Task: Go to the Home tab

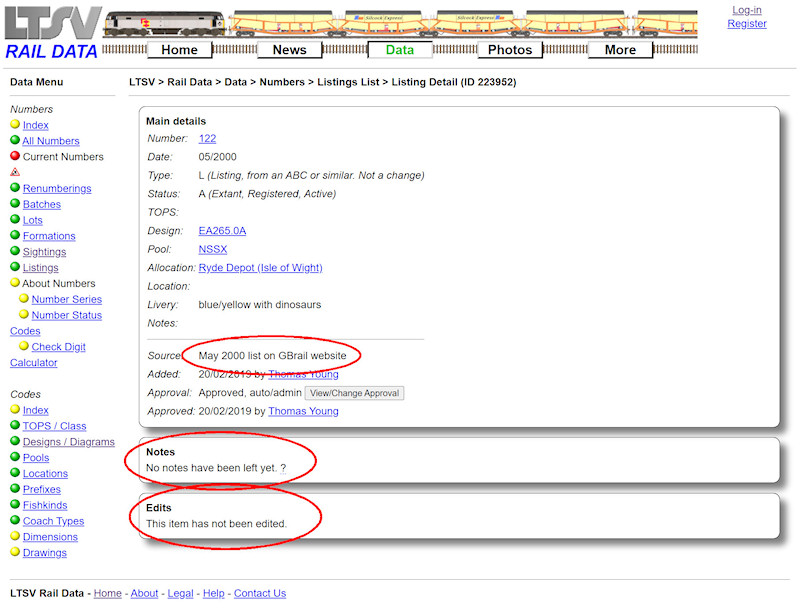Action: tap(180, 49)
